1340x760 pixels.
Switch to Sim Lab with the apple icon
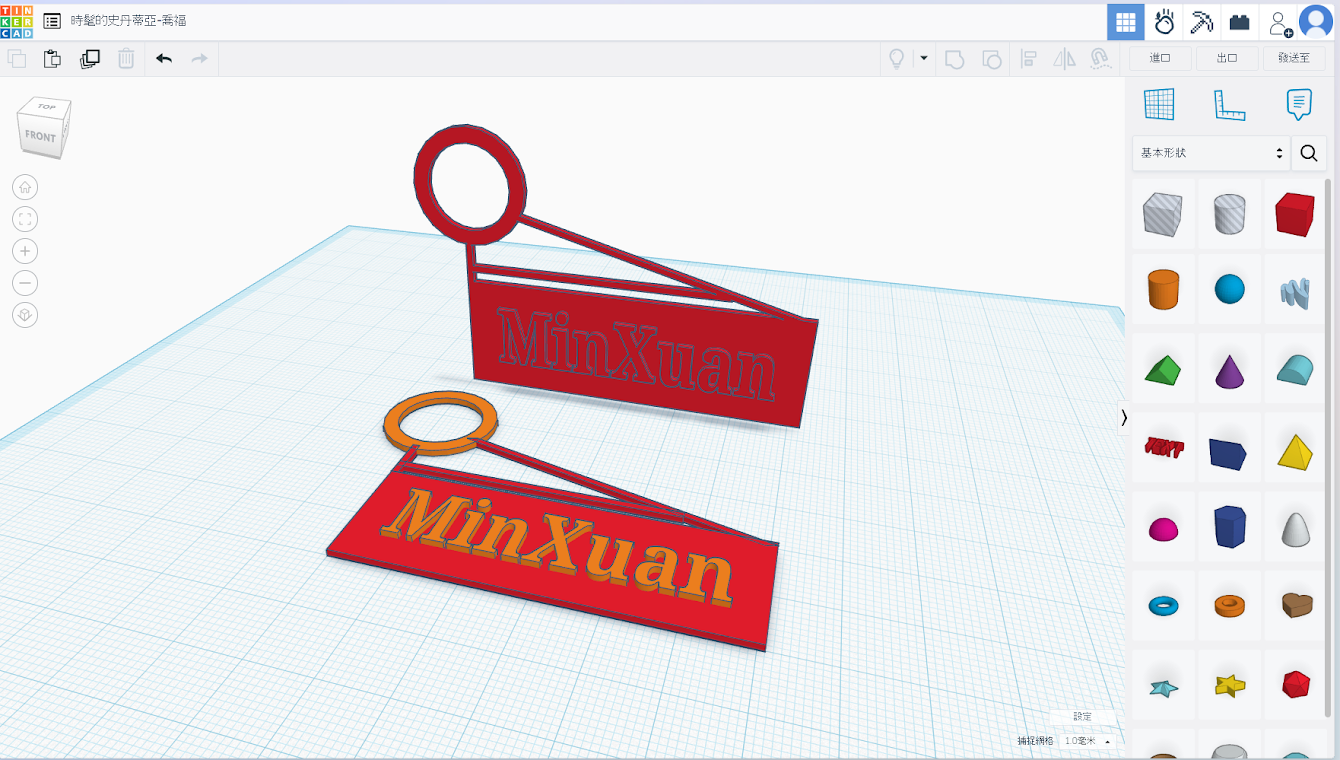1164,22
